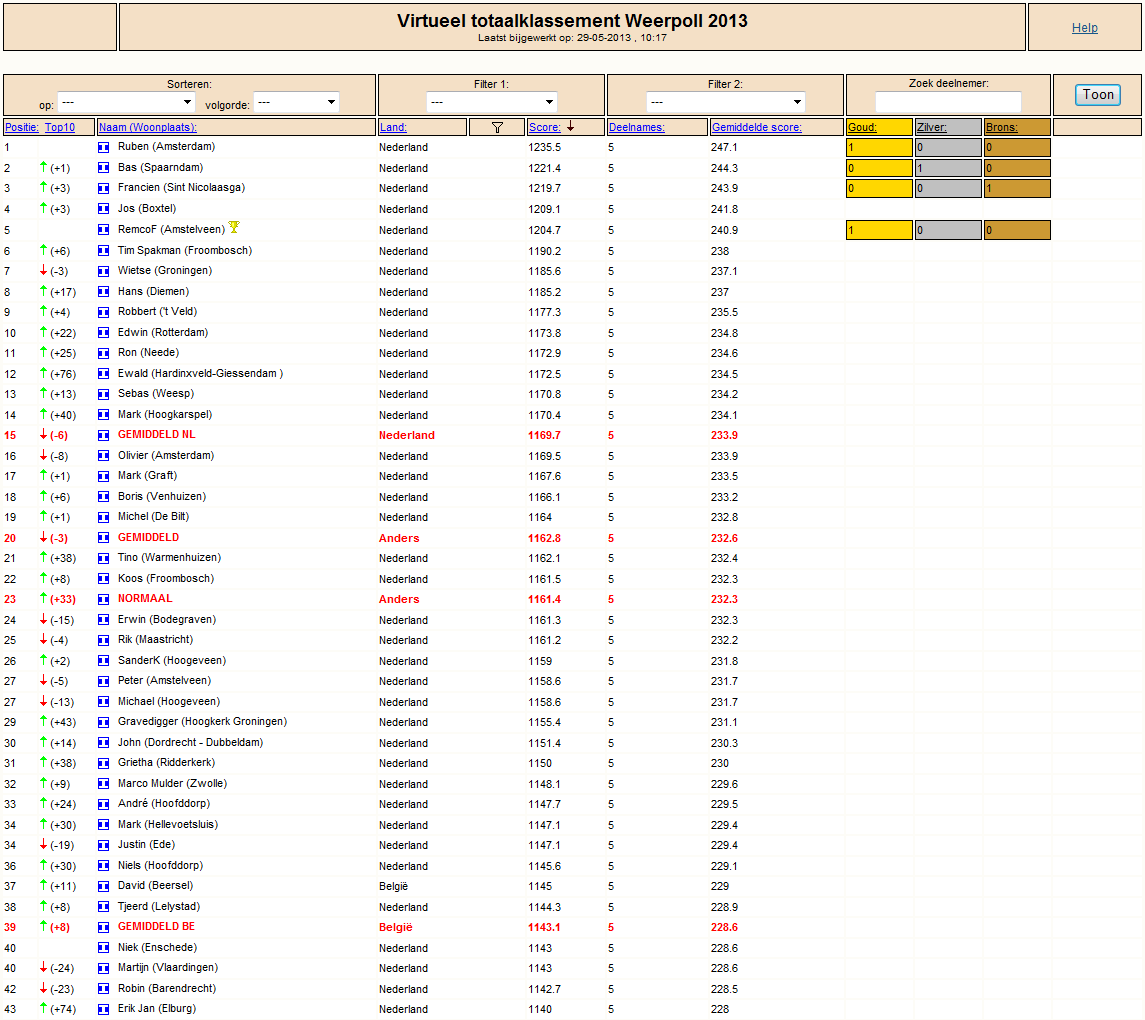Click the blue info icon beside Ruben (Amsterdam)

[x=104, y=147]
